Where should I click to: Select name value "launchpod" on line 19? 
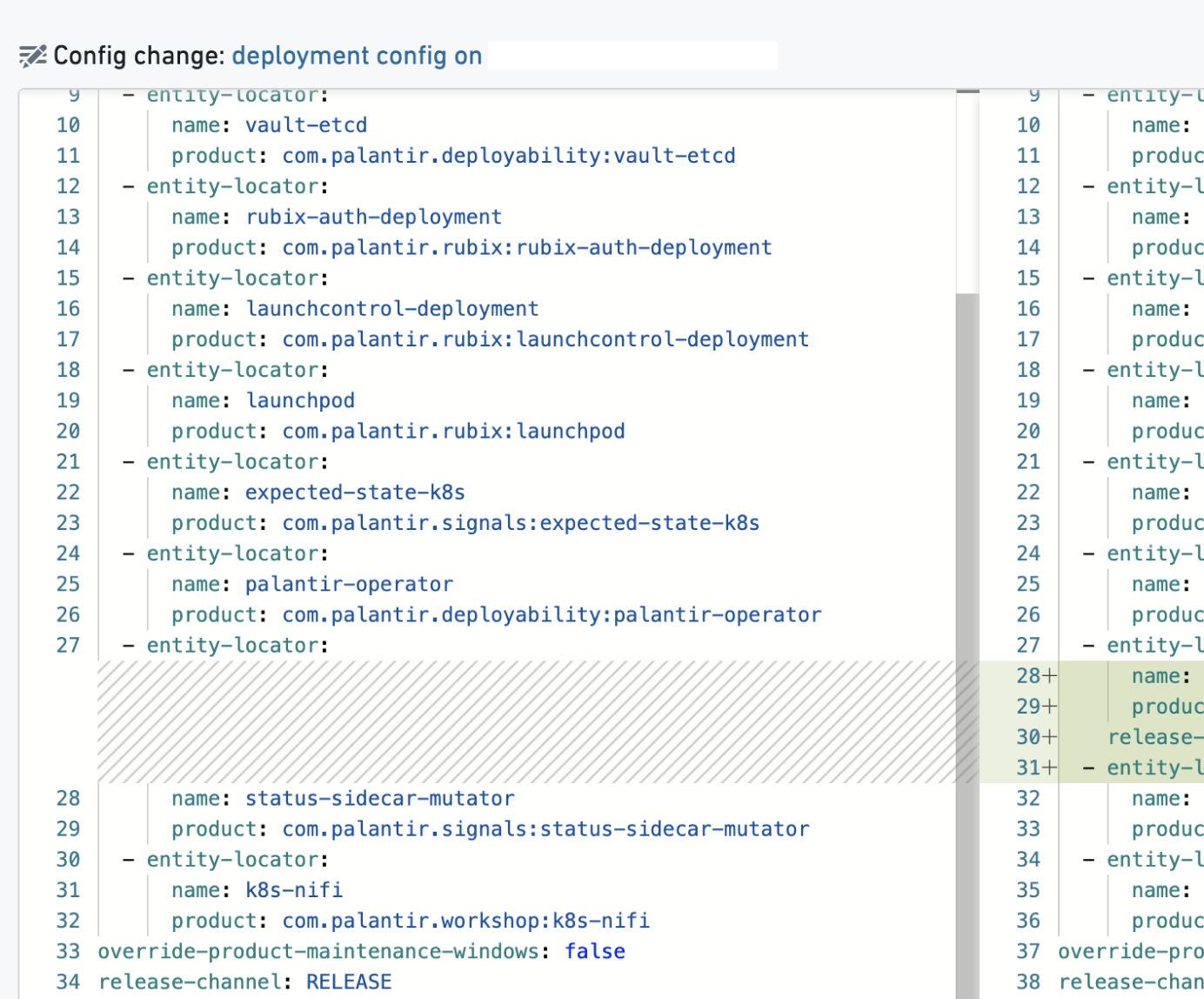pos(300,400)
